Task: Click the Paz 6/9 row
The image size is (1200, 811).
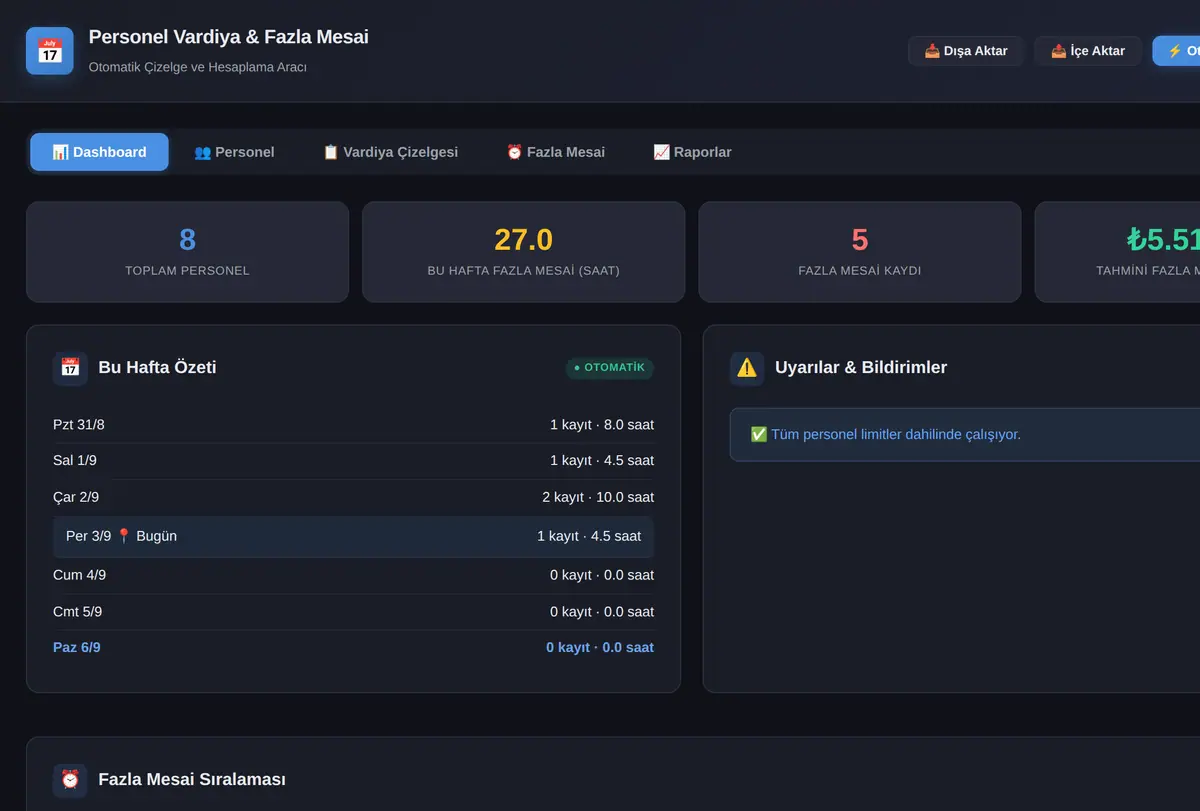Action: (353, 648)
